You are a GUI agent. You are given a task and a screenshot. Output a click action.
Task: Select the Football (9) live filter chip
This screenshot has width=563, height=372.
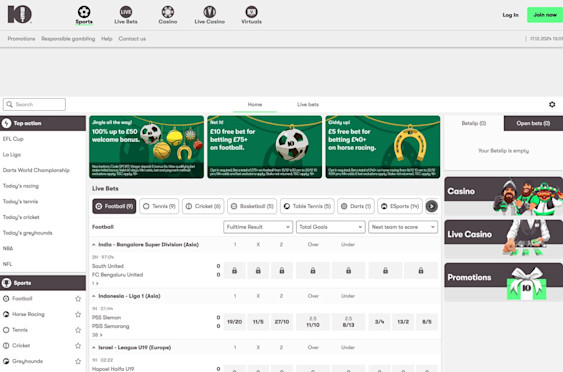114,206
